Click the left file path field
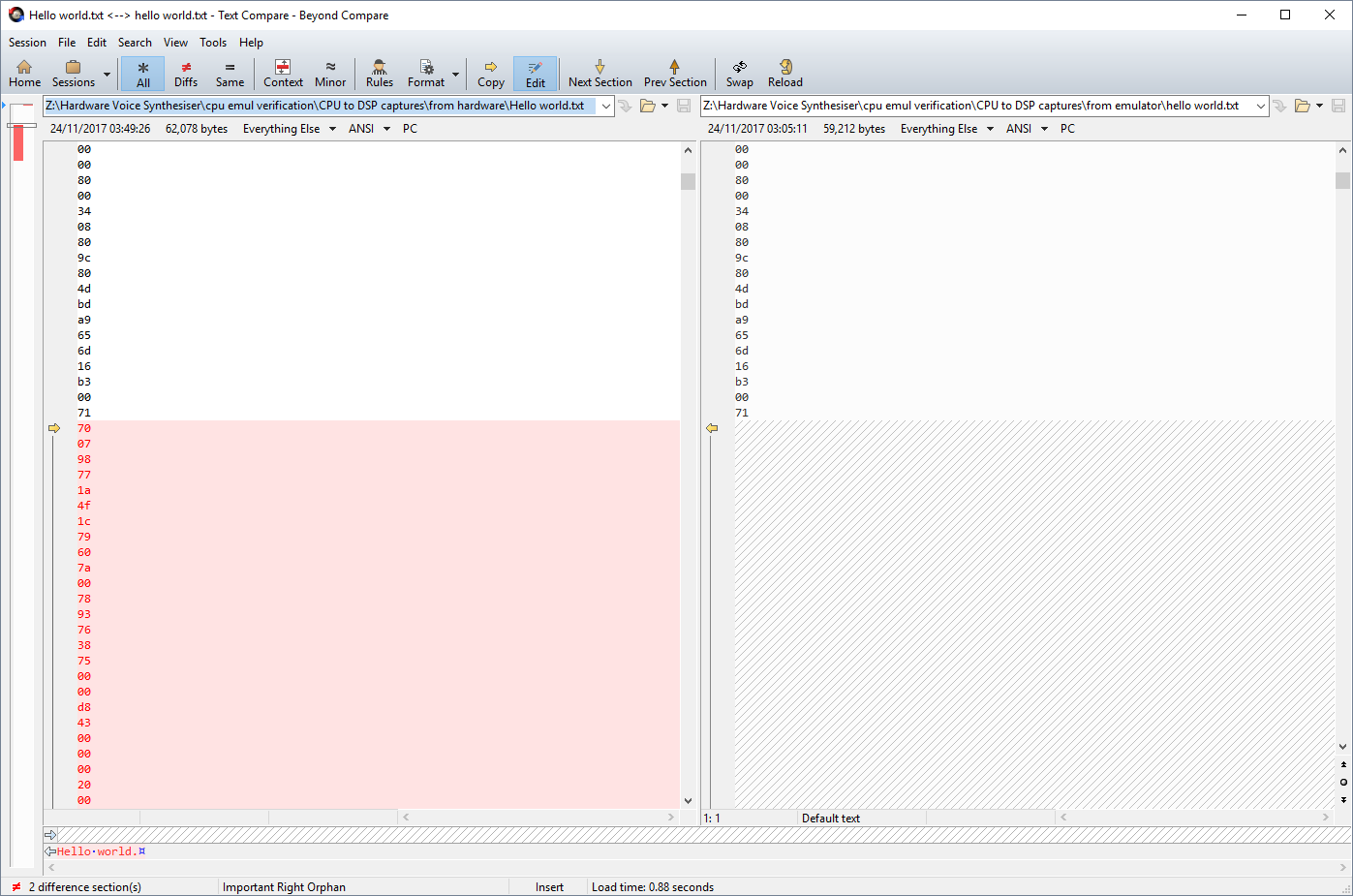Image resolution: width=1353 pixels, height=896 pixels. click(321, 106)
